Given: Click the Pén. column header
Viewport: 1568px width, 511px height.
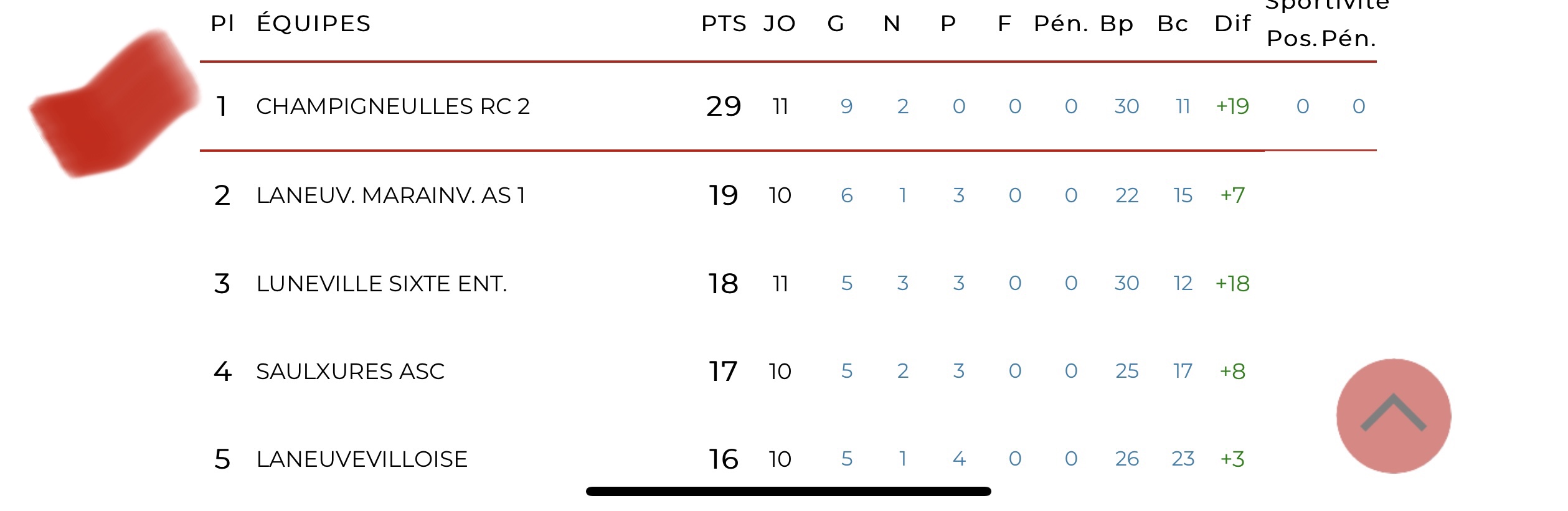Looking at the screenshot, I should click(x=1060, y=24).
